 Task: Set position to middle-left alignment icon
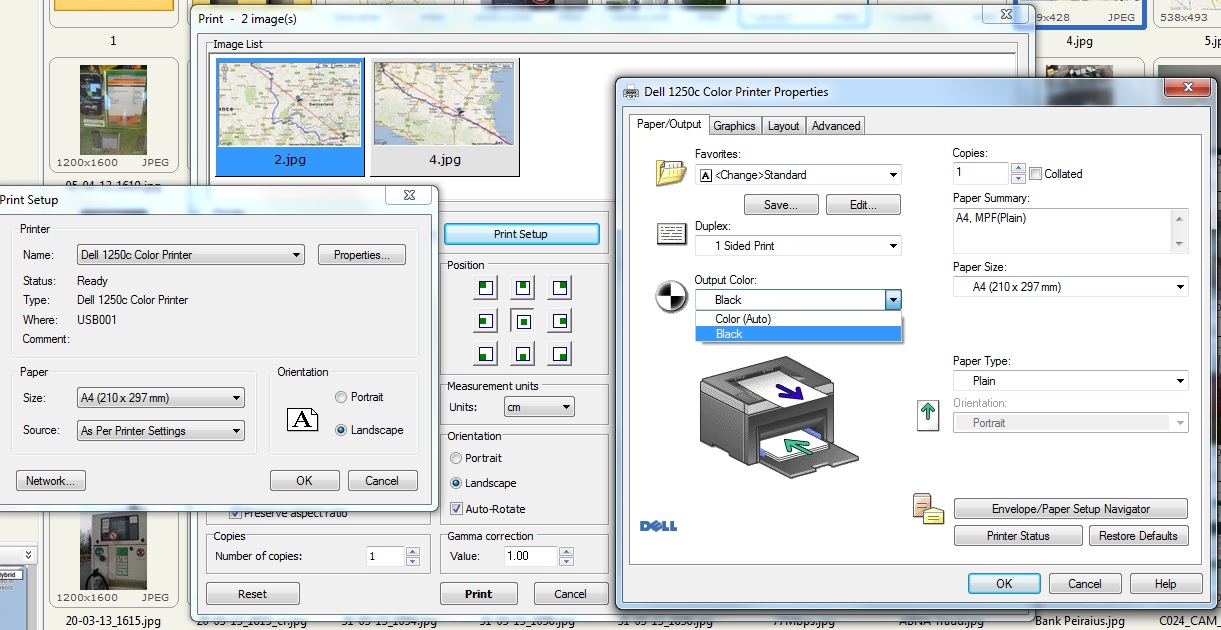point(486,321)
